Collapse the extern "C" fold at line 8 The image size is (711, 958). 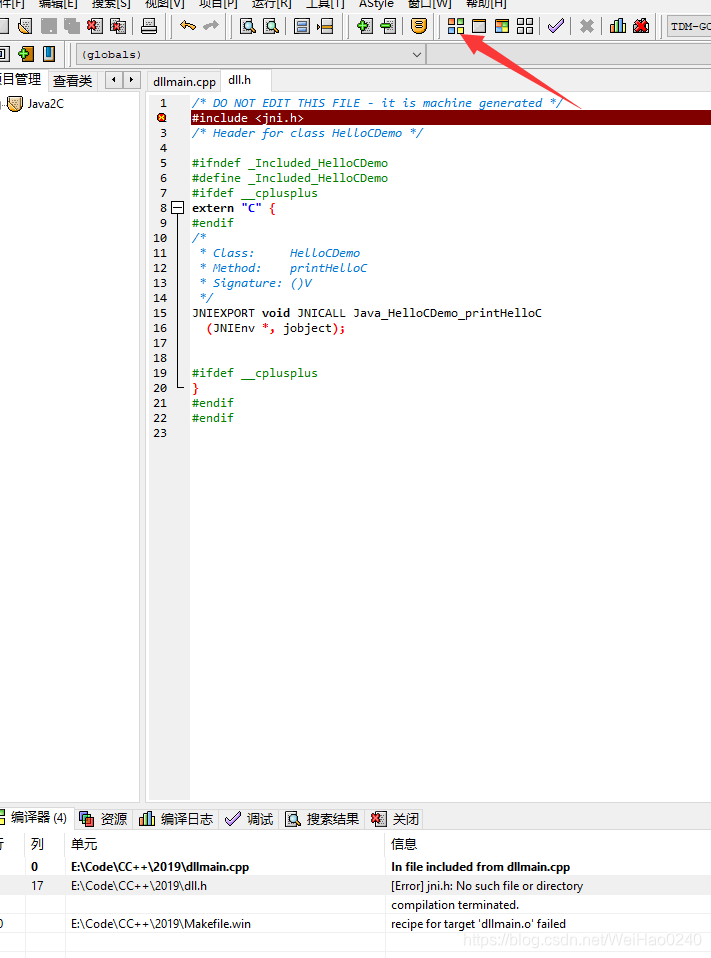pos(178,208)
